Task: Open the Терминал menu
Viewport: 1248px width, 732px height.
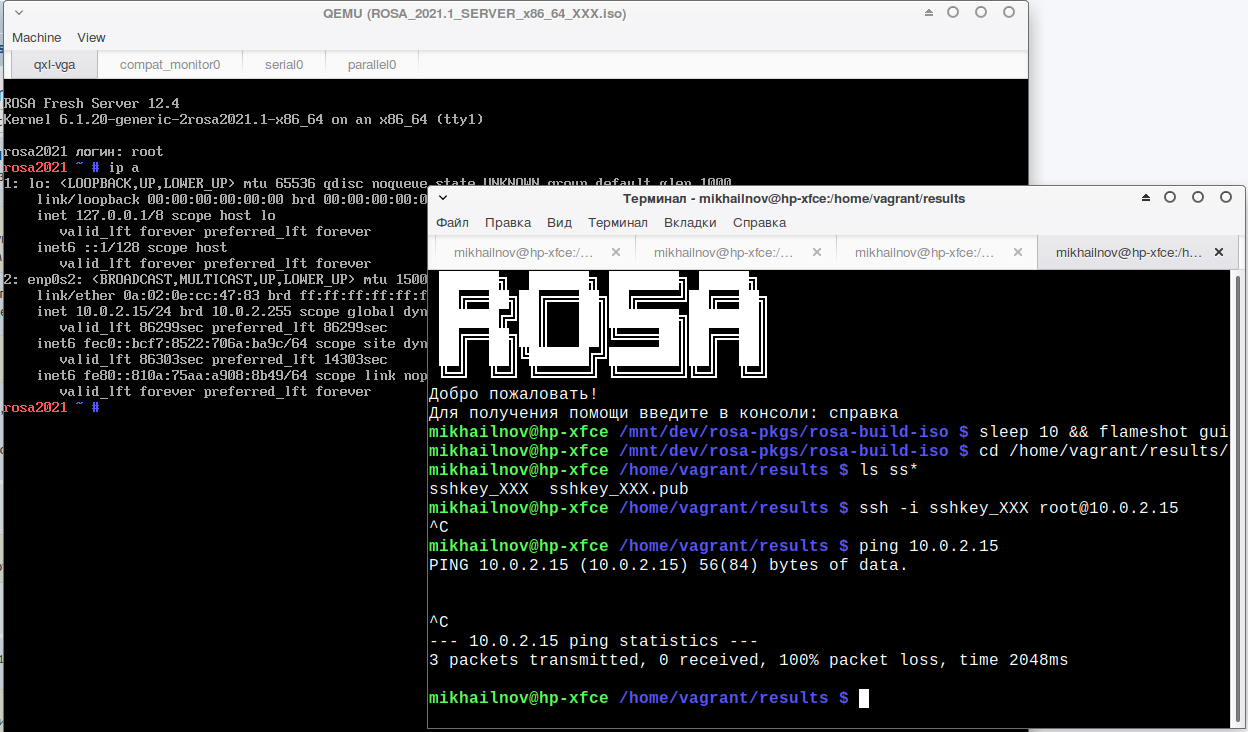Action: pyautogui.click(x=618, y=222)
